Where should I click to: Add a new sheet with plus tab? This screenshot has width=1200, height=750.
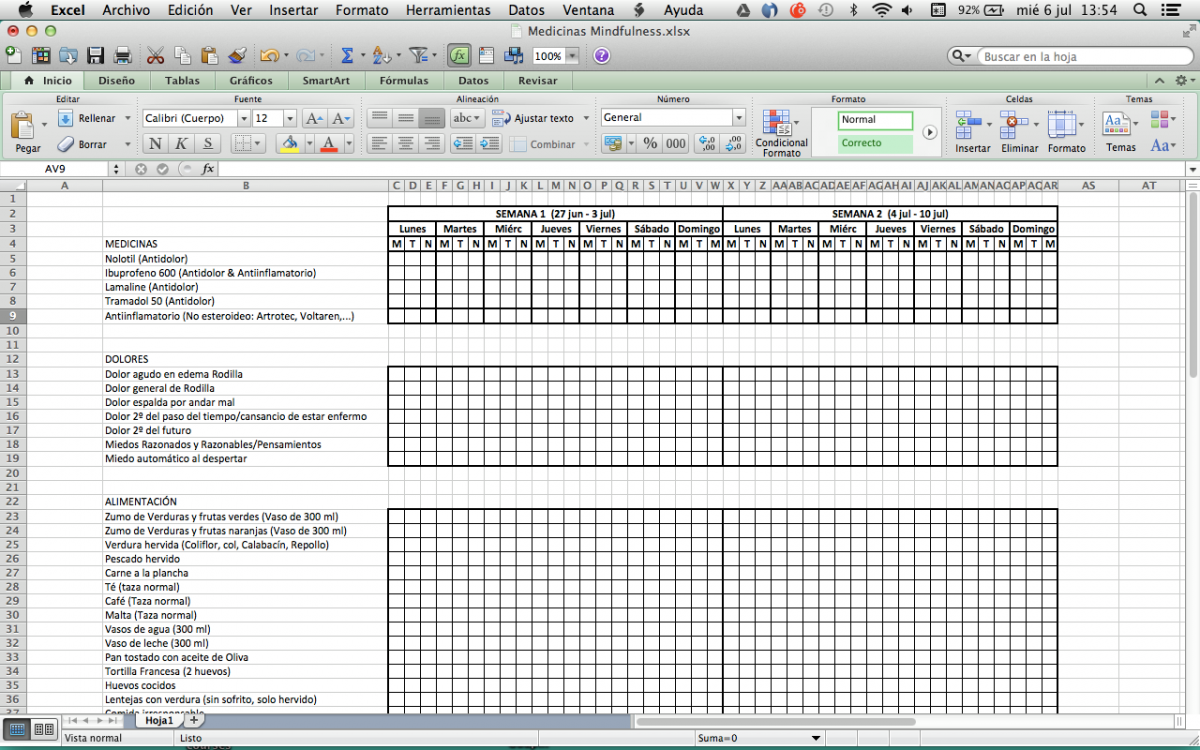(x=194, y=720)
